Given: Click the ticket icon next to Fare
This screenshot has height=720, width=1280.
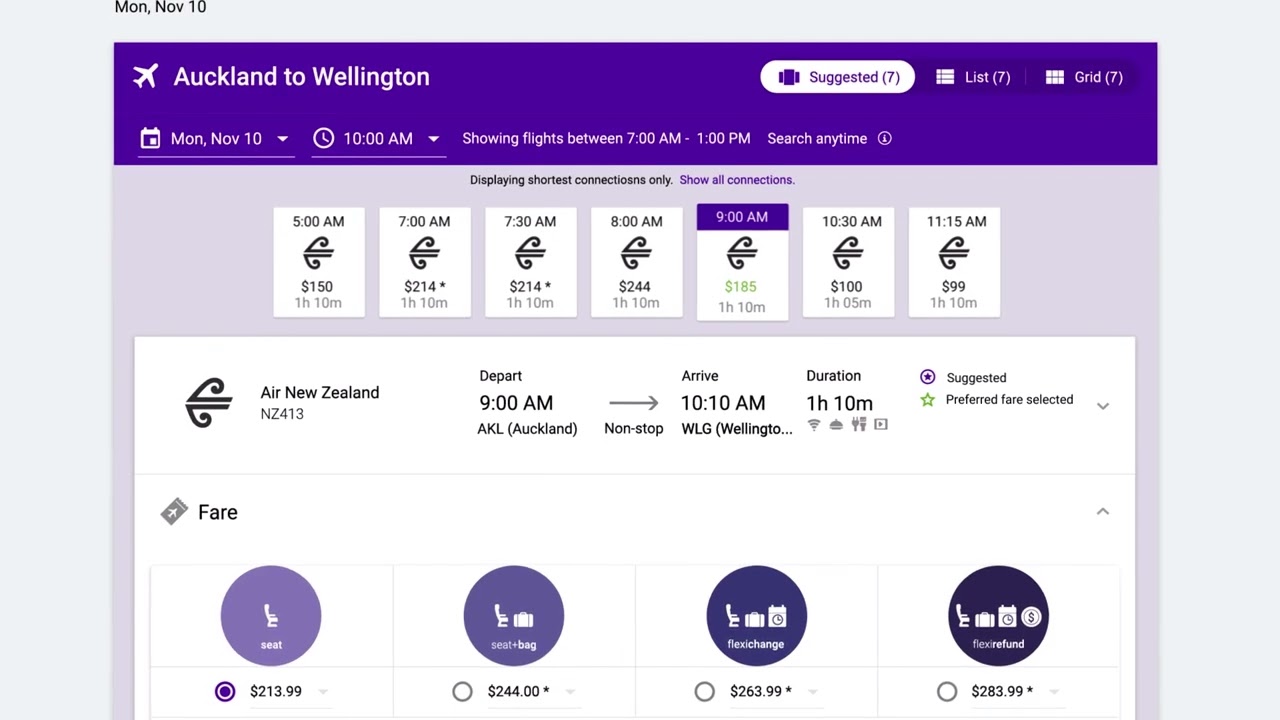Looking at the screenshot, I should (x=174, y=512).
